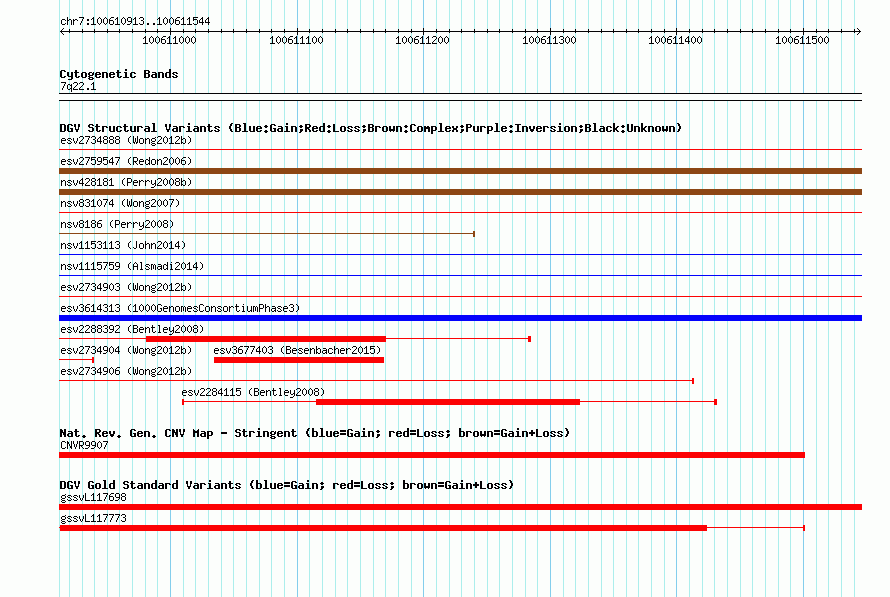Click ruler coordinate 100611400

[675, 40]
